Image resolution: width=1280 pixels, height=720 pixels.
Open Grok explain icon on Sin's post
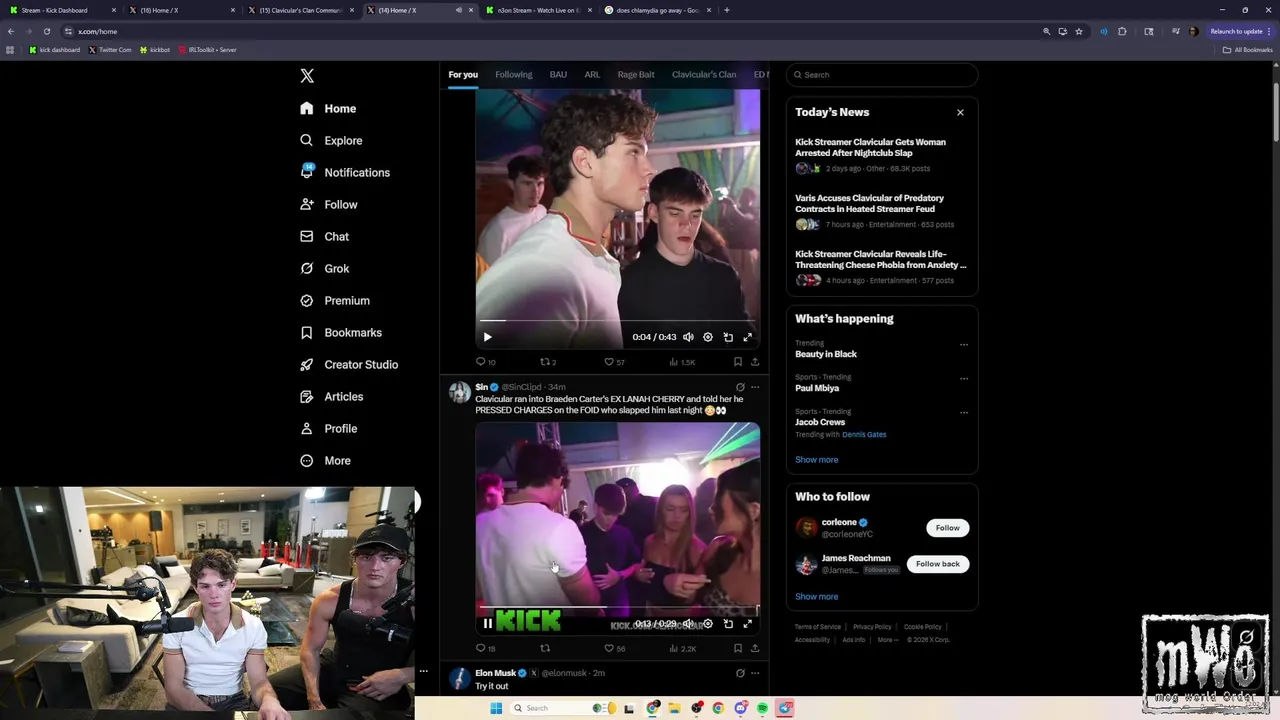click(x=740, y=387)
